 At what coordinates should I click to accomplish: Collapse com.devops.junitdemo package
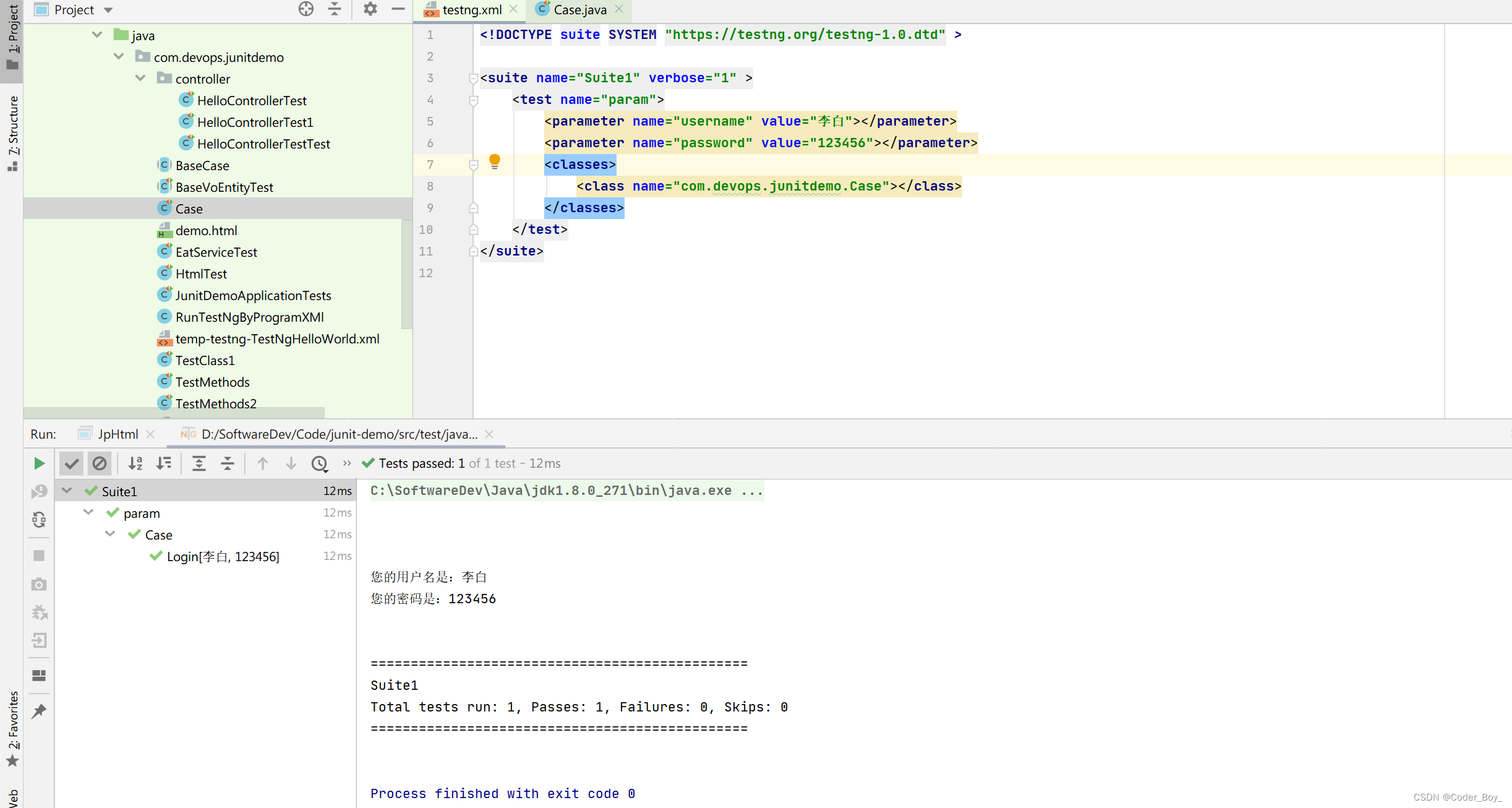point(119,57)
